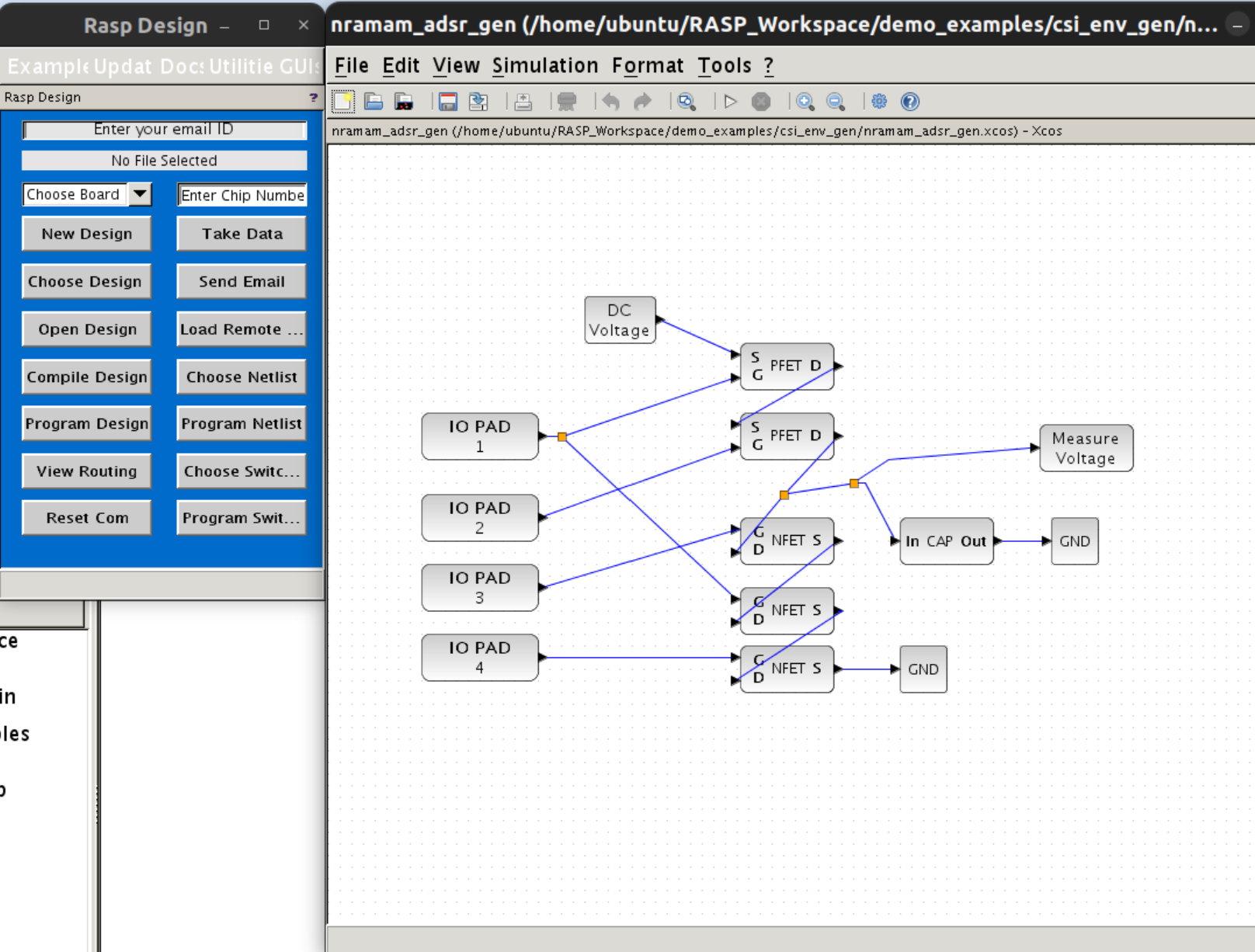This screenshot has width=1255, height=952.
Task: Expand the Choose Board dropdown
Action: pyautogui.click(x=140, y=194)
